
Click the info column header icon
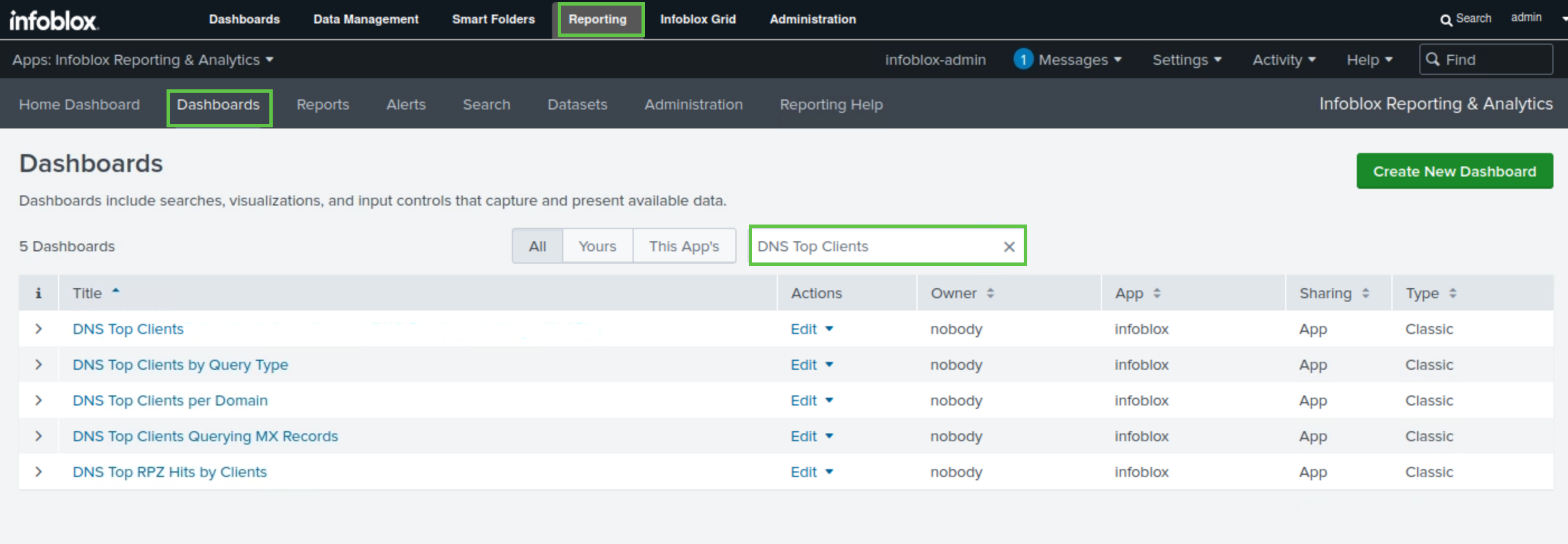tap(39, 293)
